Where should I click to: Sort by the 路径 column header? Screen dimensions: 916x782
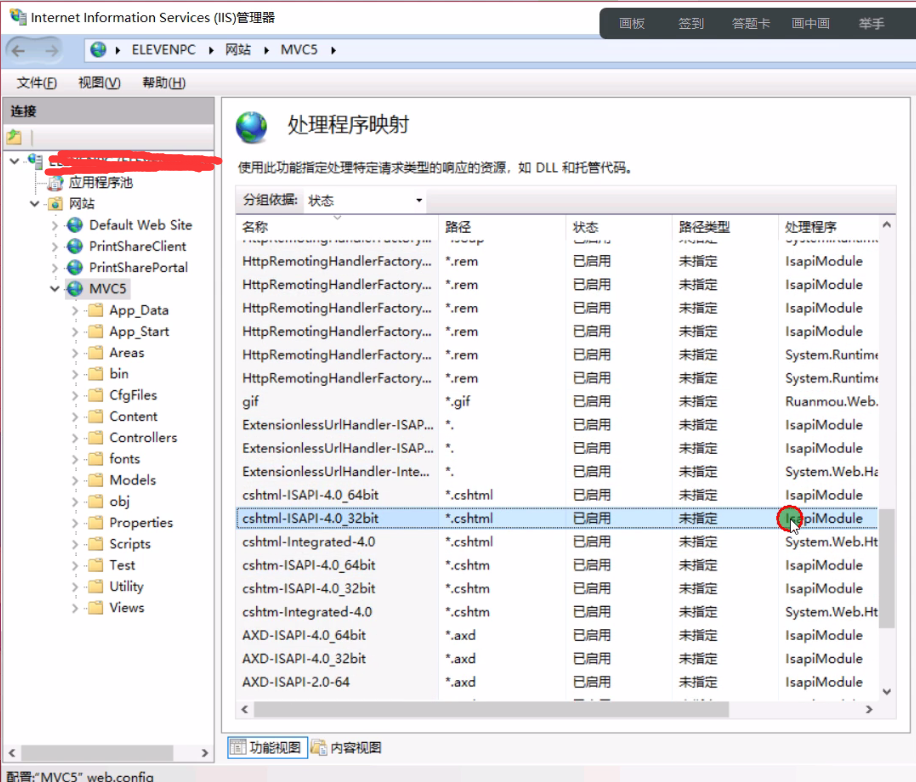(x=502, y=227)
